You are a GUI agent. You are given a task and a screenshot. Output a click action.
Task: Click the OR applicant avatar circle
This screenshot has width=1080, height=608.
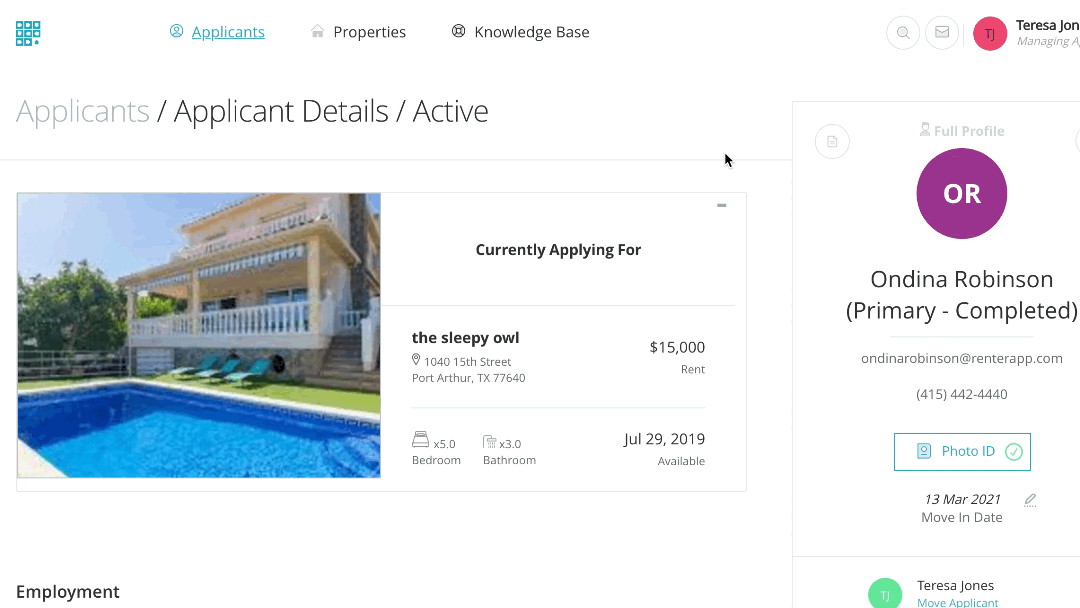click(961, 193)
